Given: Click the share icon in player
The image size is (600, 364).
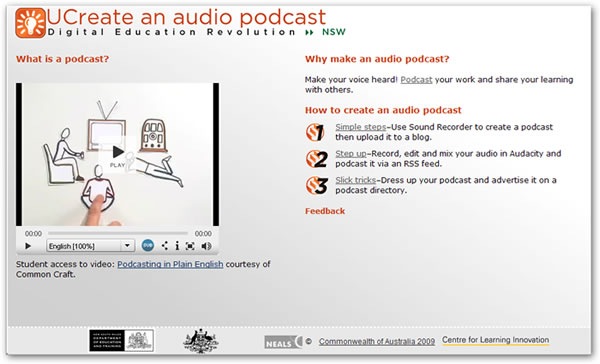Looking at the screenshot, I should pyautogui.click(x=165, y=246).
